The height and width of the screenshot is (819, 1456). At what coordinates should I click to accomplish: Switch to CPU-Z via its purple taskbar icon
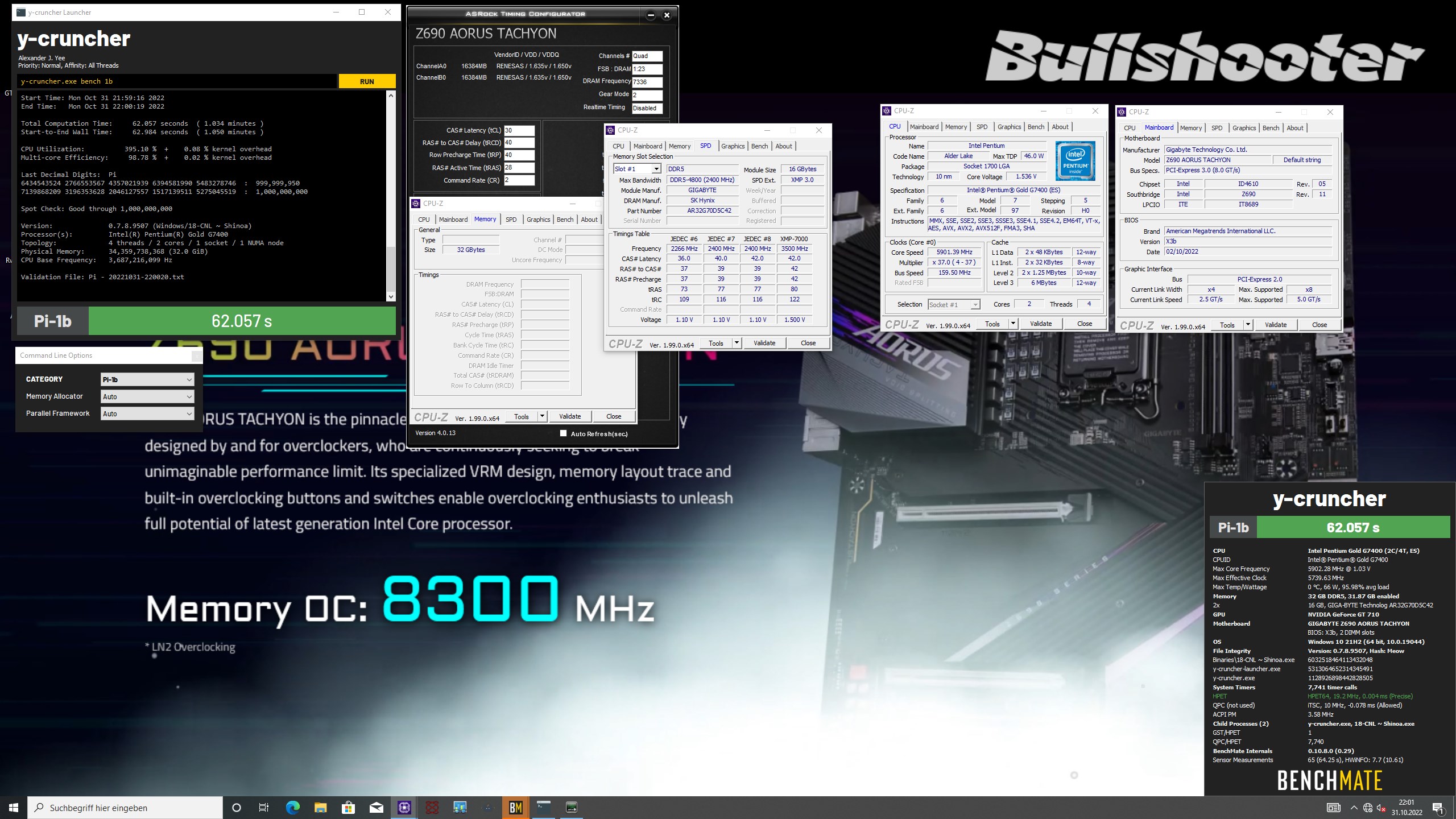click(404, 808)
